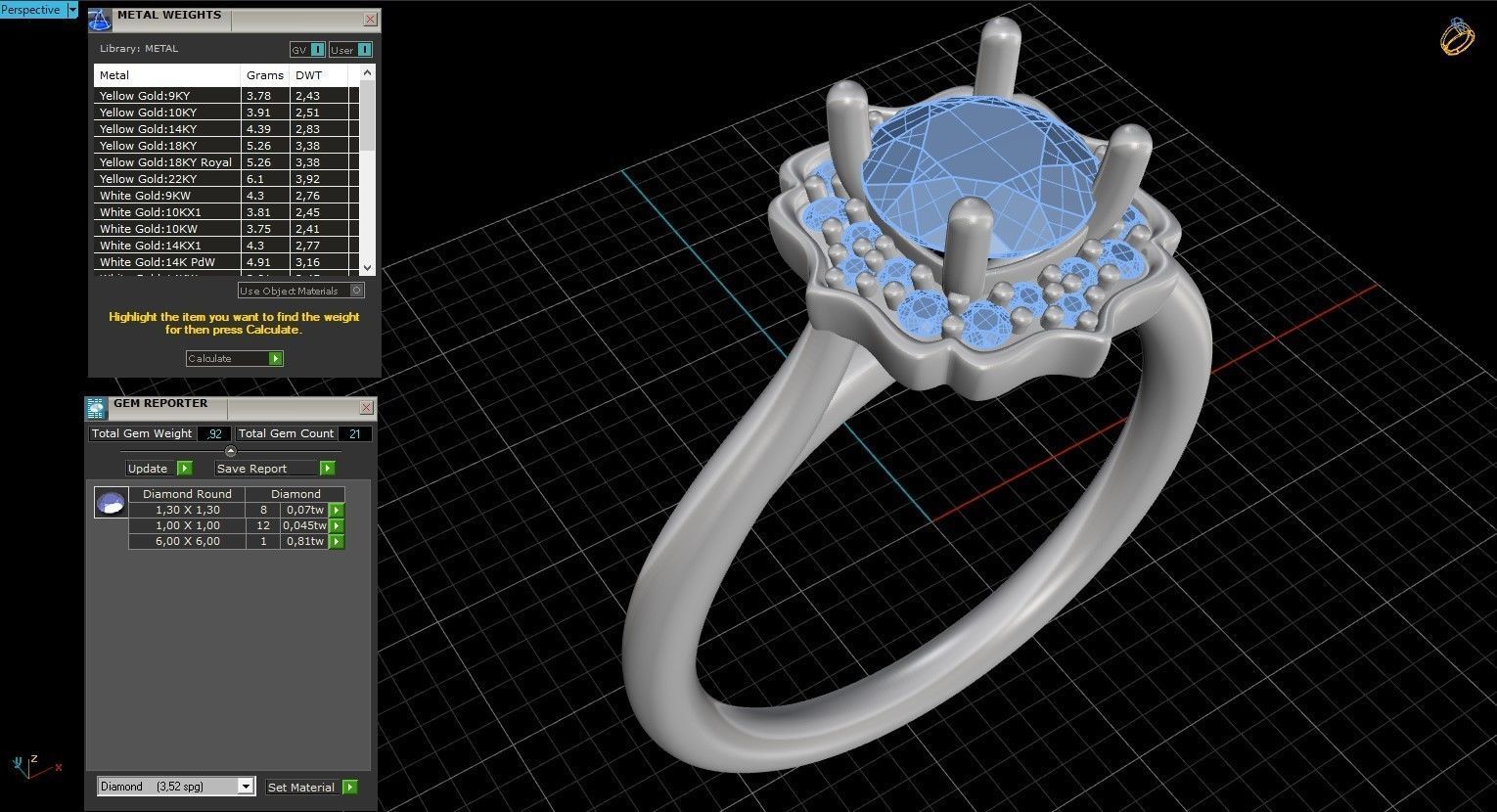Click the 4.91 grams cell
This screenshot has width=1497, height=812.
[x=265, y=262]
